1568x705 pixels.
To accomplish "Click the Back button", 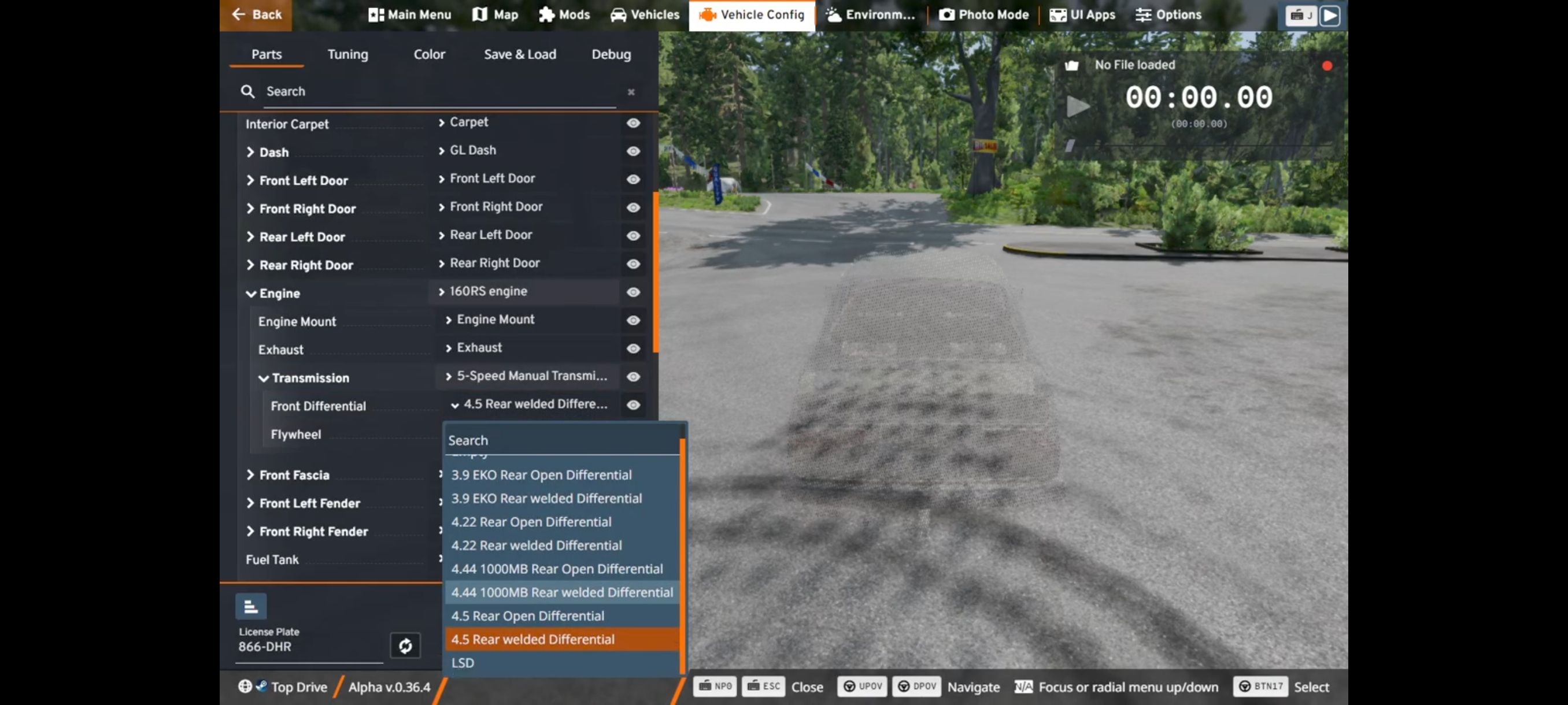I will pyautogui.click(x=256, y=14).
